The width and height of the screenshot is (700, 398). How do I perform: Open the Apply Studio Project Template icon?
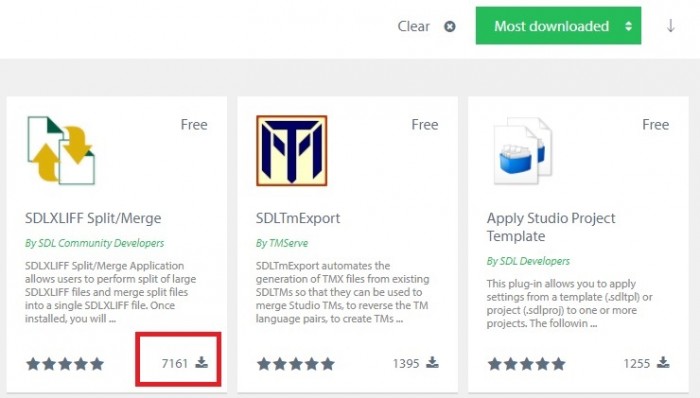pyautogui.click(x=523, y=151)
